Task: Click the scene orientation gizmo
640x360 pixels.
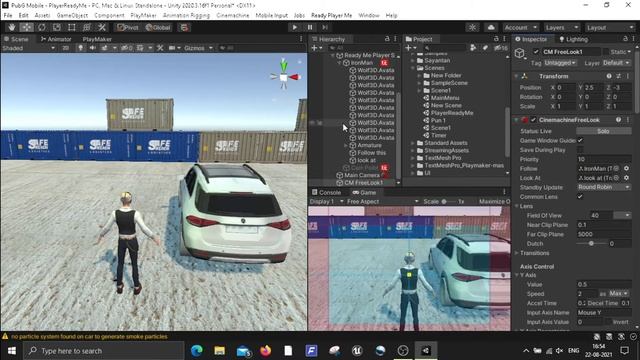Action: (284, 76)
